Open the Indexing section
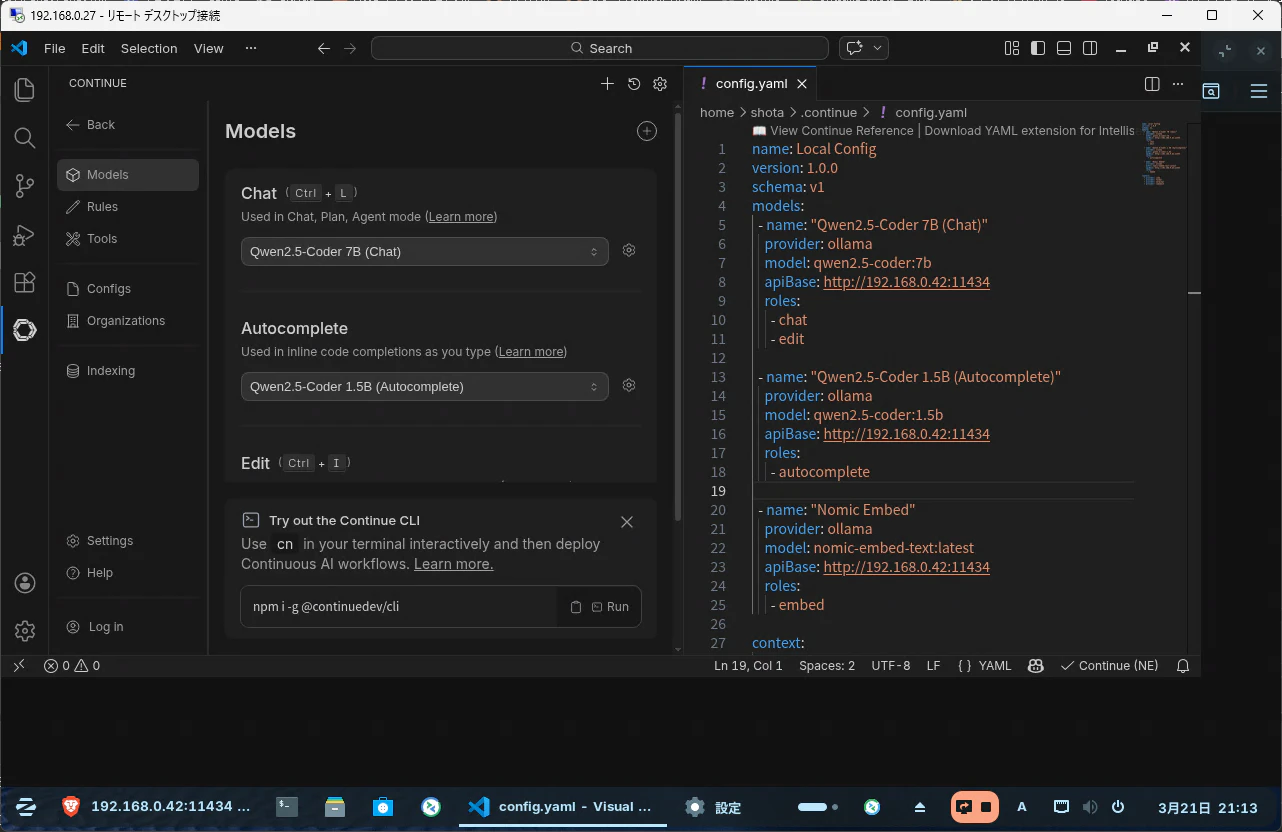The height and width of the screenshot is (832, 1282). tap(128, 370)
